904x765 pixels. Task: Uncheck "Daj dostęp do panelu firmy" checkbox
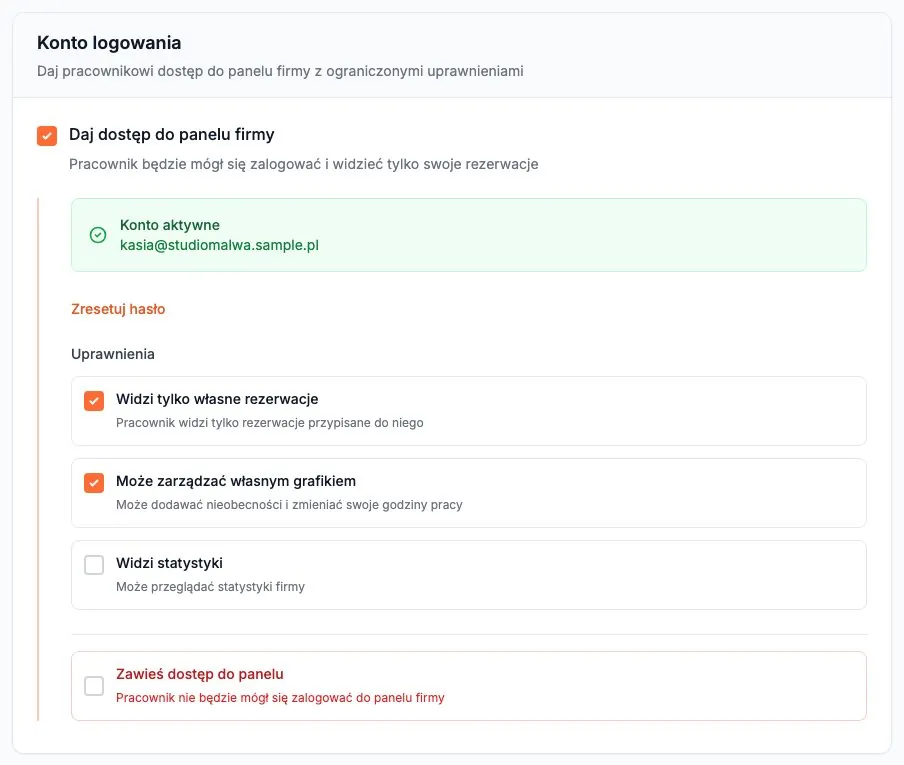coord(47,136)
